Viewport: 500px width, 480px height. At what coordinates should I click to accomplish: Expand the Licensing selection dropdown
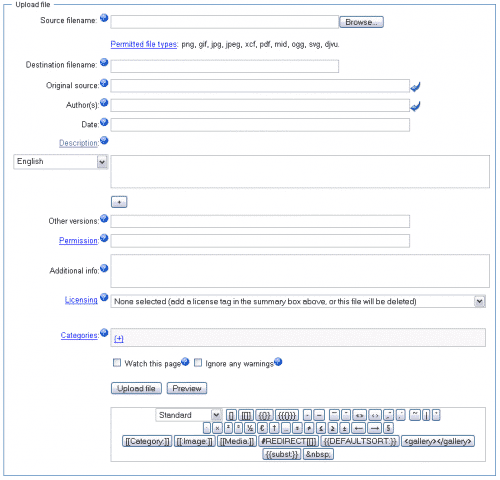pyautogui.click(x=298, y=301)
